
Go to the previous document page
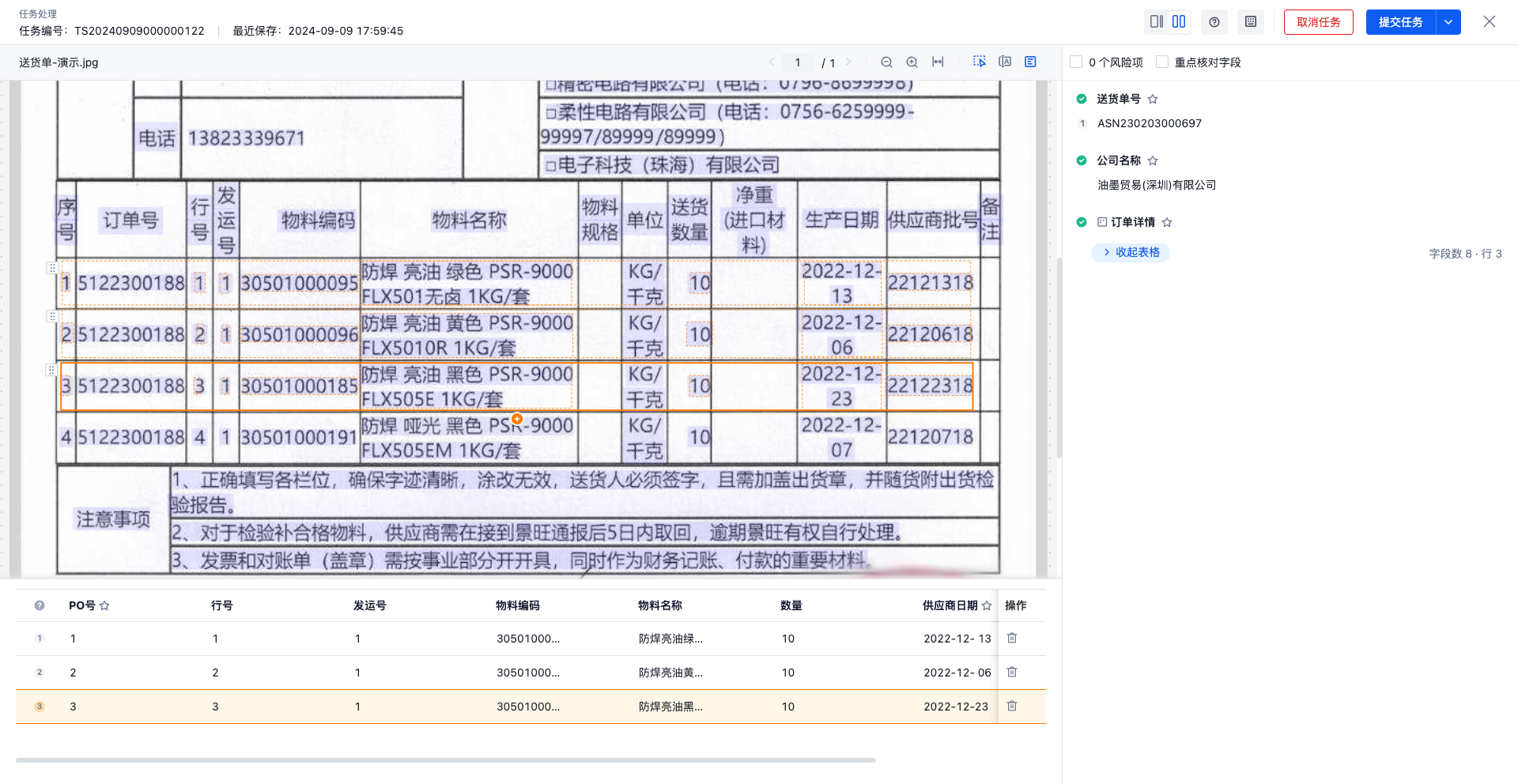coord(772,62)
